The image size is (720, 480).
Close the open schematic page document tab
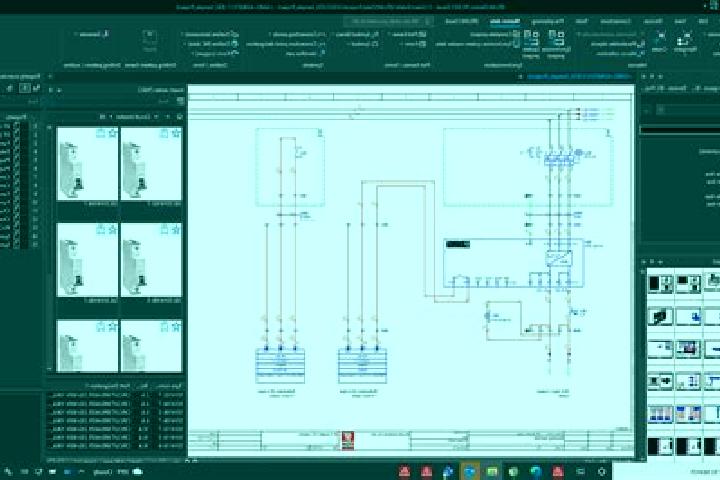pos(520,77)
